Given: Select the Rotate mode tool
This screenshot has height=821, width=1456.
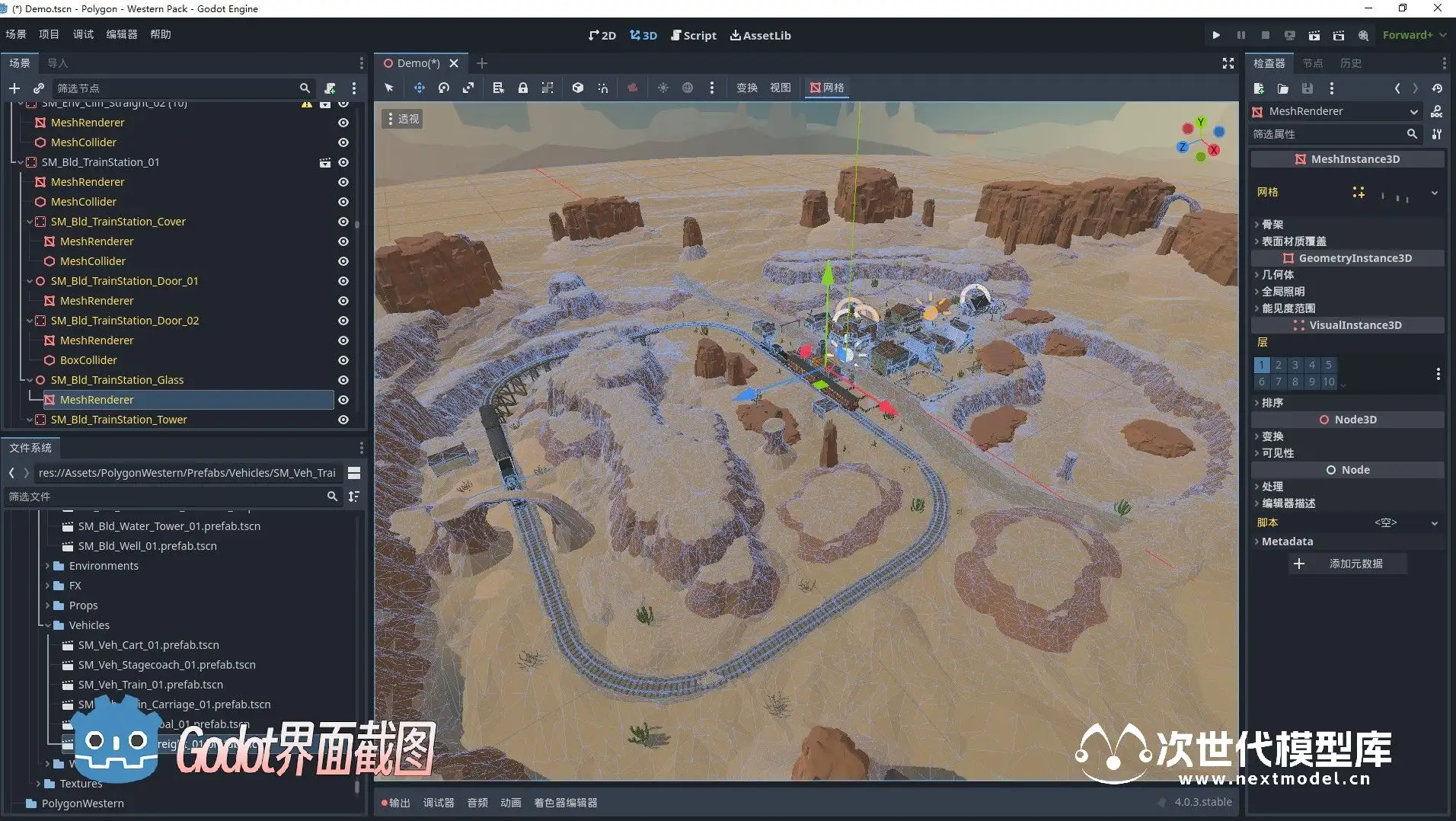Looking at the screenshot, I should (x=444, y=88).
